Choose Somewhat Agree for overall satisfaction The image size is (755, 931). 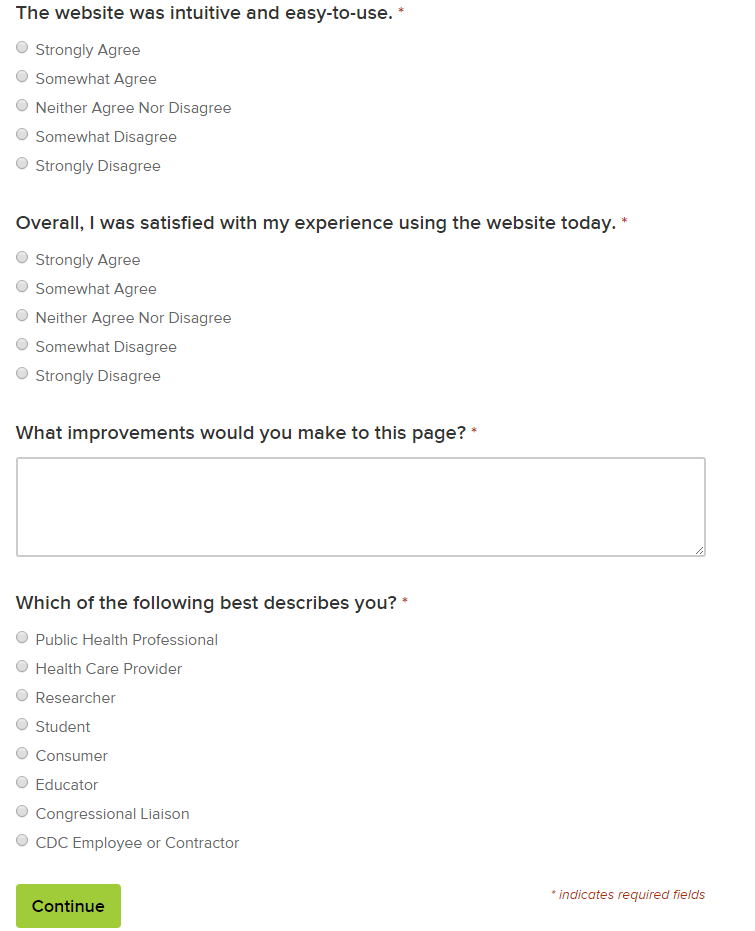[x=22, y=287]
